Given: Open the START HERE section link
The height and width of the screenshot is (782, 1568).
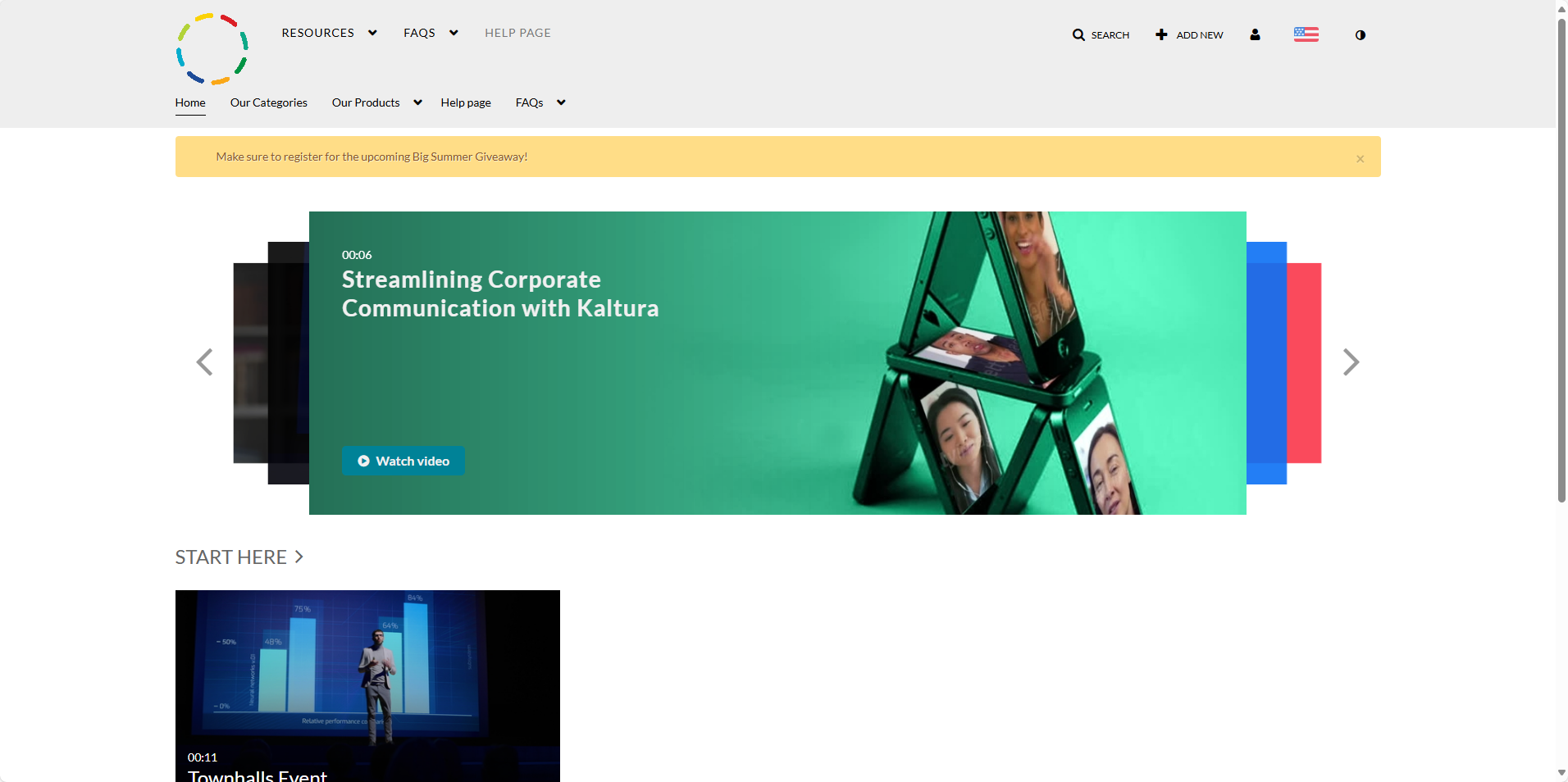Looking at the screenshot, I should tap(239, 557).
